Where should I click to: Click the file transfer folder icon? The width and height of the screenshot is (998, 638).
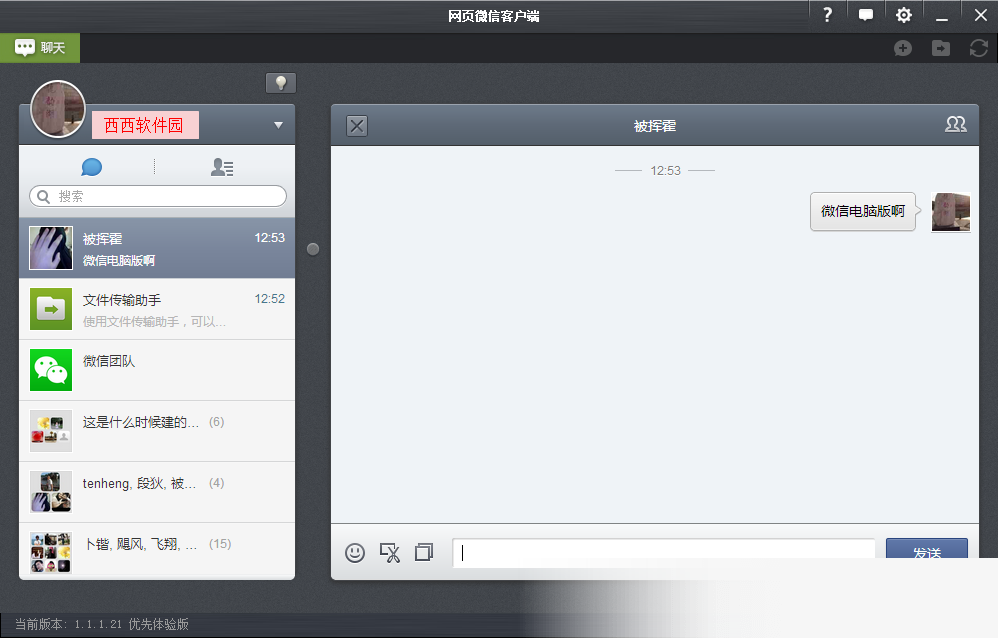pos(941,48)
